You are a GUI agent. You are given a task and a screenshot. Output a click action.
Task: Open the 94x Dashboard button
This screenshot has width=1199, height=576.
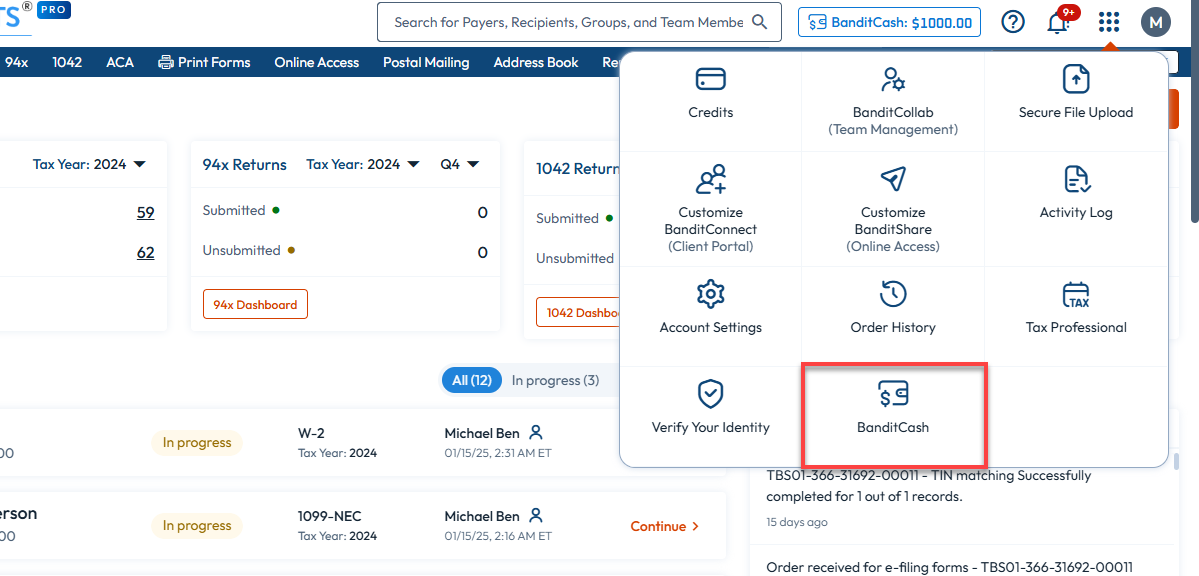[x=255, y=304]
